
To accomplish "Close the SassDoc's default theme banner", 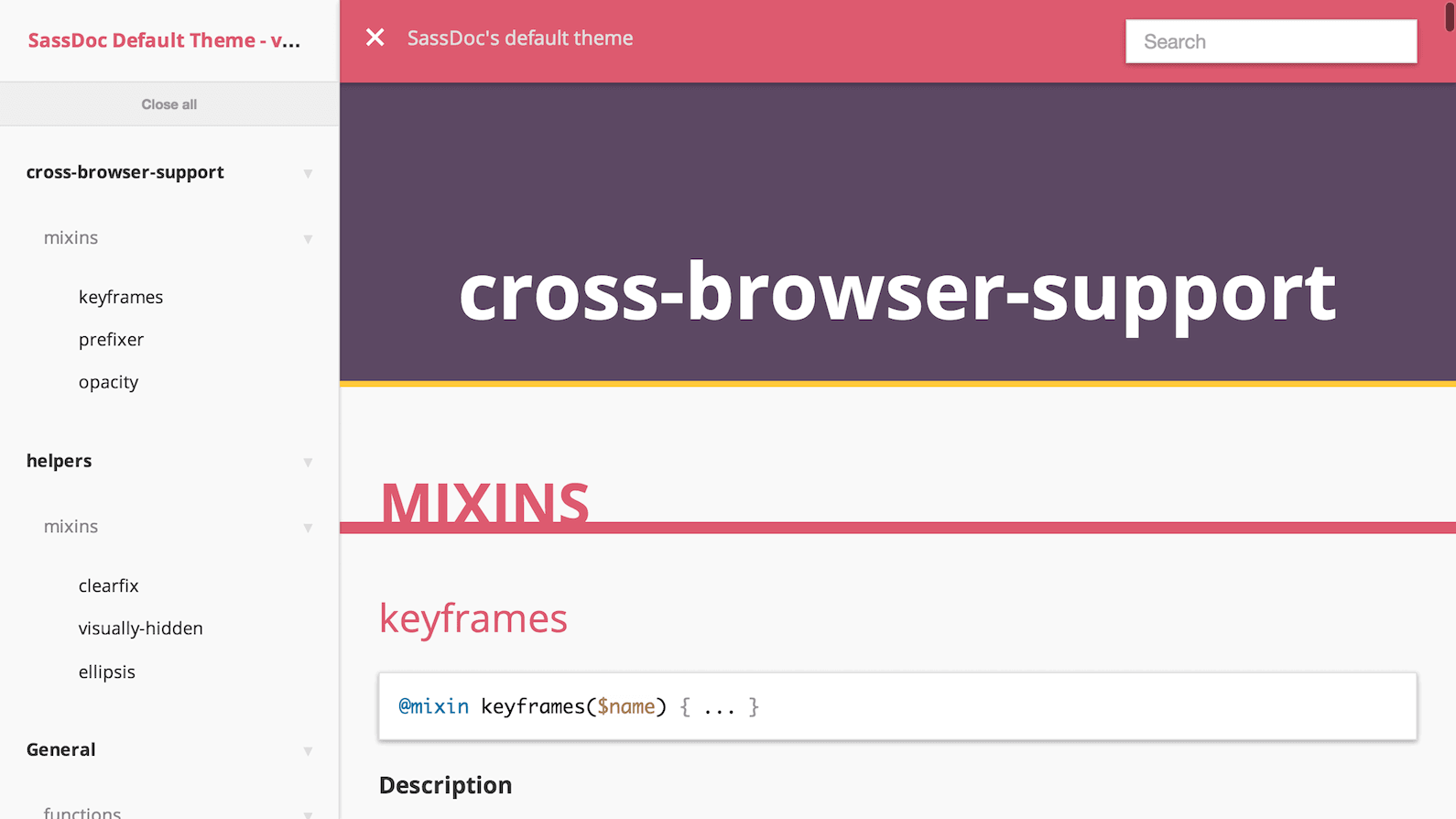I will [375, 37].
